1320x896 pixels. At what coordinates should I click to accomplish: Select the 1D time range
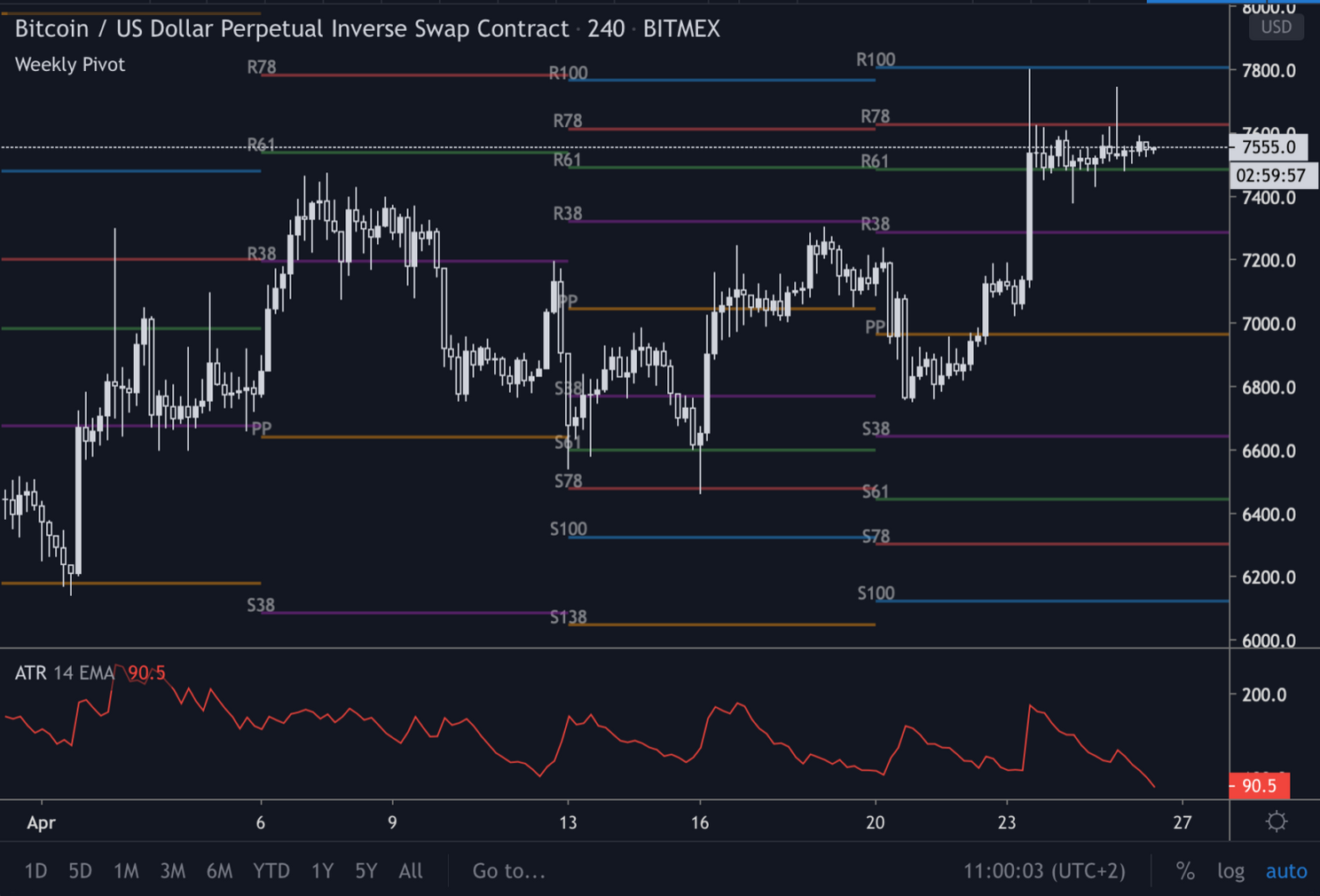[x=35, y=871]
